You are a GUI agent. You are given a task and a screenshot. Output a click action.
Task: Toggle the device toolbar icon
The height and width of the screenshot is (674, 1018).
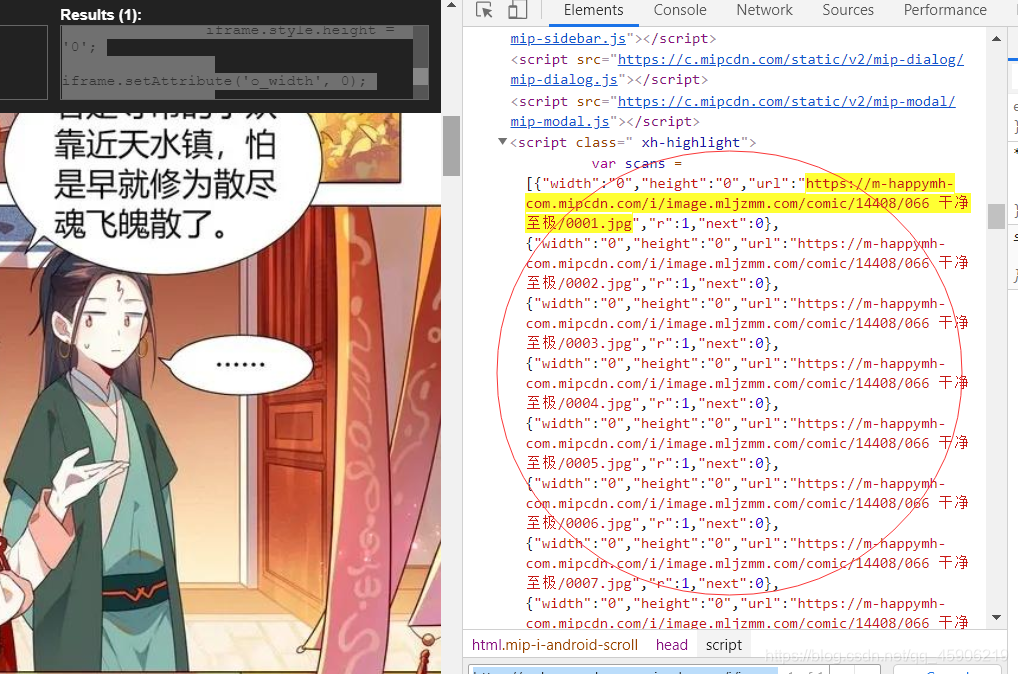click(x=517, y=10)
